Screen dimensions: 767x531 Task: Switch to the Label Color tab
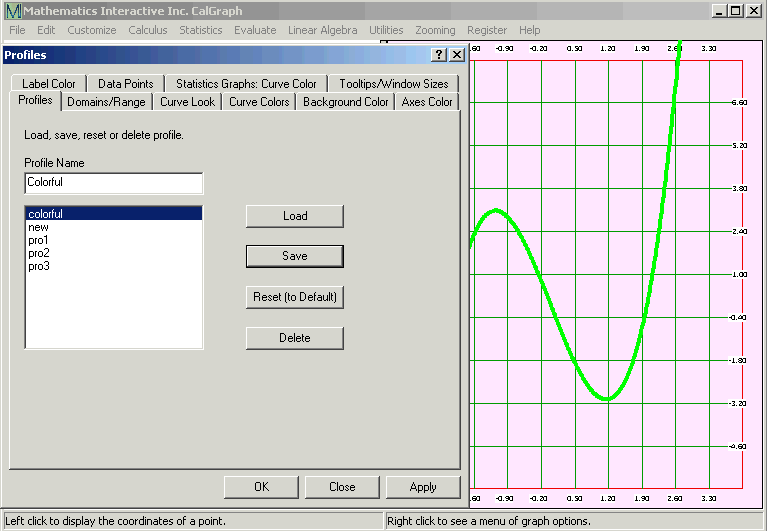[x=48, y=84]
